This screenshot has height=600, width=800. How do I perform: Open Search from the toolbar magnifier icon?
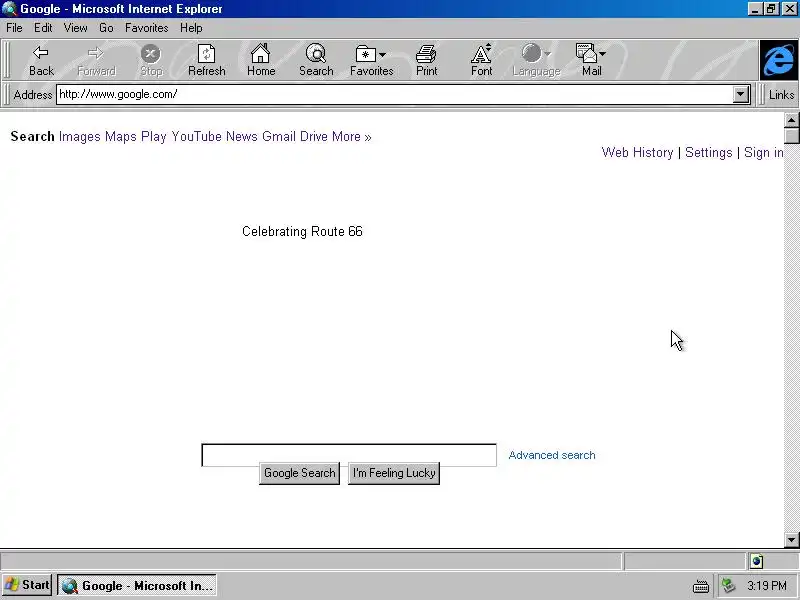pyautogui.click(x=316, y=61)
